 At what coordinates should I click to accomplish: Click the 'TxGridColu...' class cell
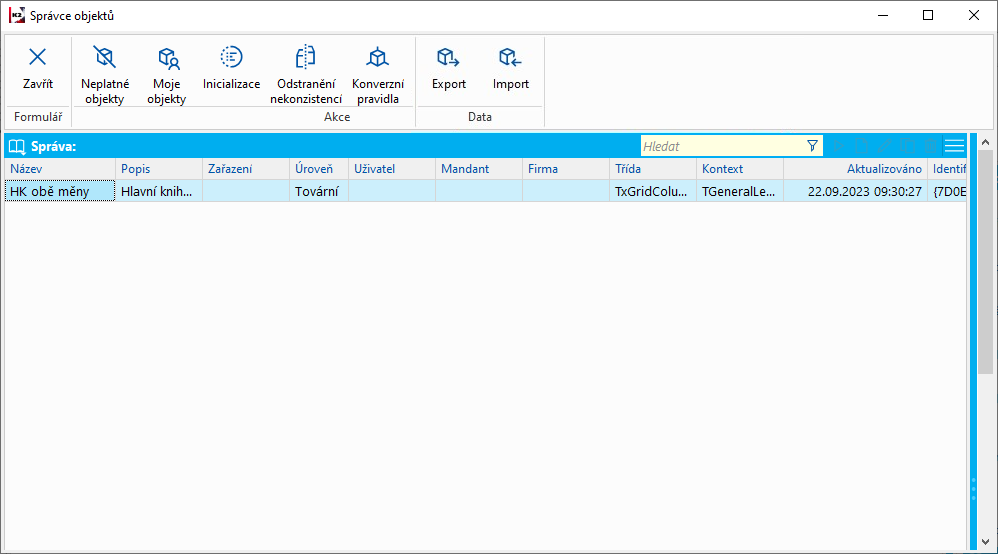653,191
